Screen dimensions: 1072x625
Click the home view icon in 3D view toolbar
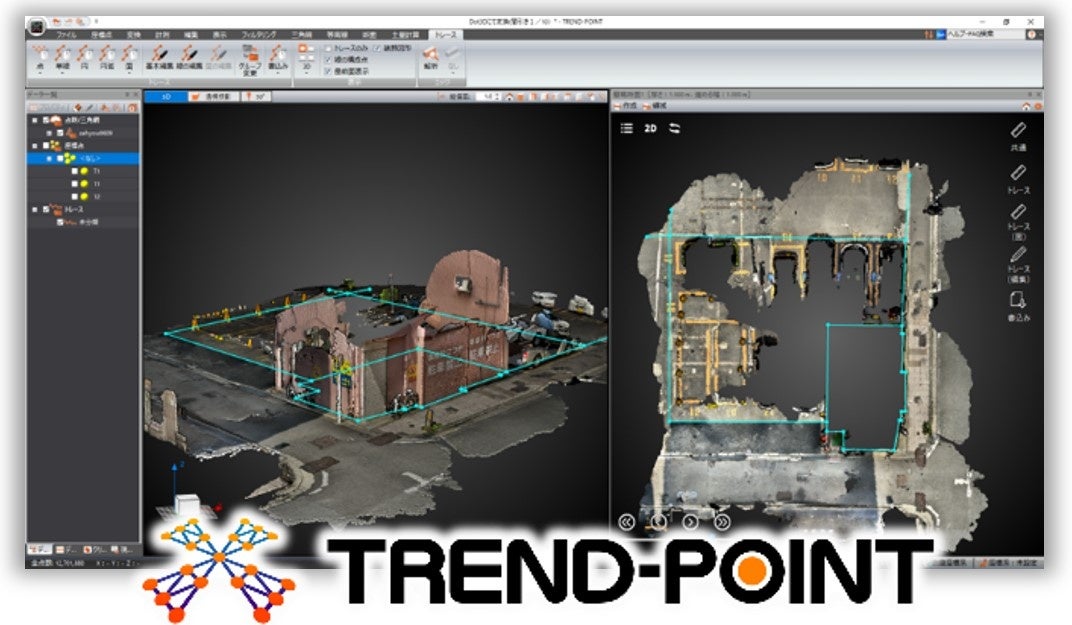[x=509, y=97]
